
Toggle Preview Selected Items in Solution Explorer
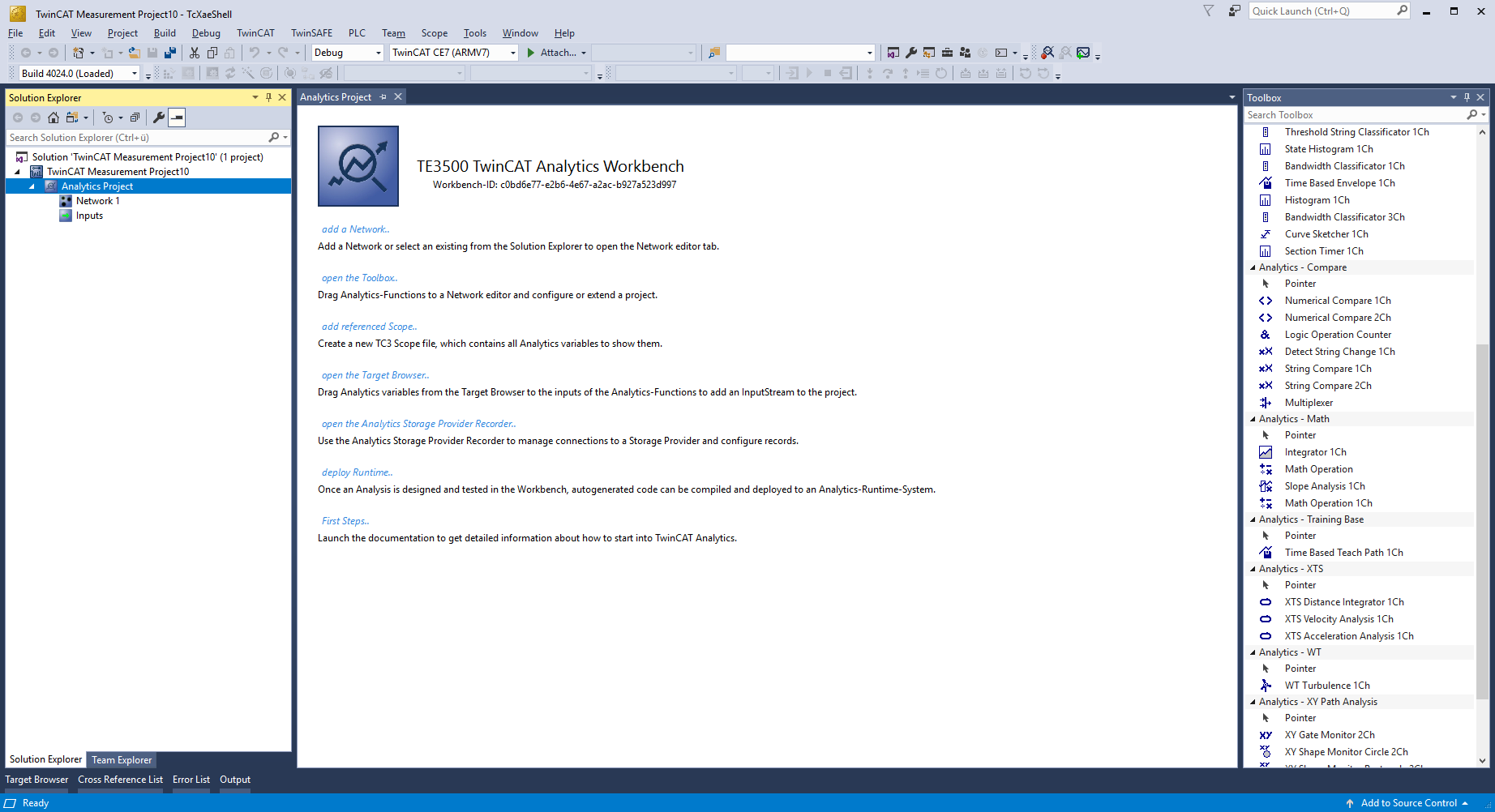pyautogui.click(x=177, y=118)
